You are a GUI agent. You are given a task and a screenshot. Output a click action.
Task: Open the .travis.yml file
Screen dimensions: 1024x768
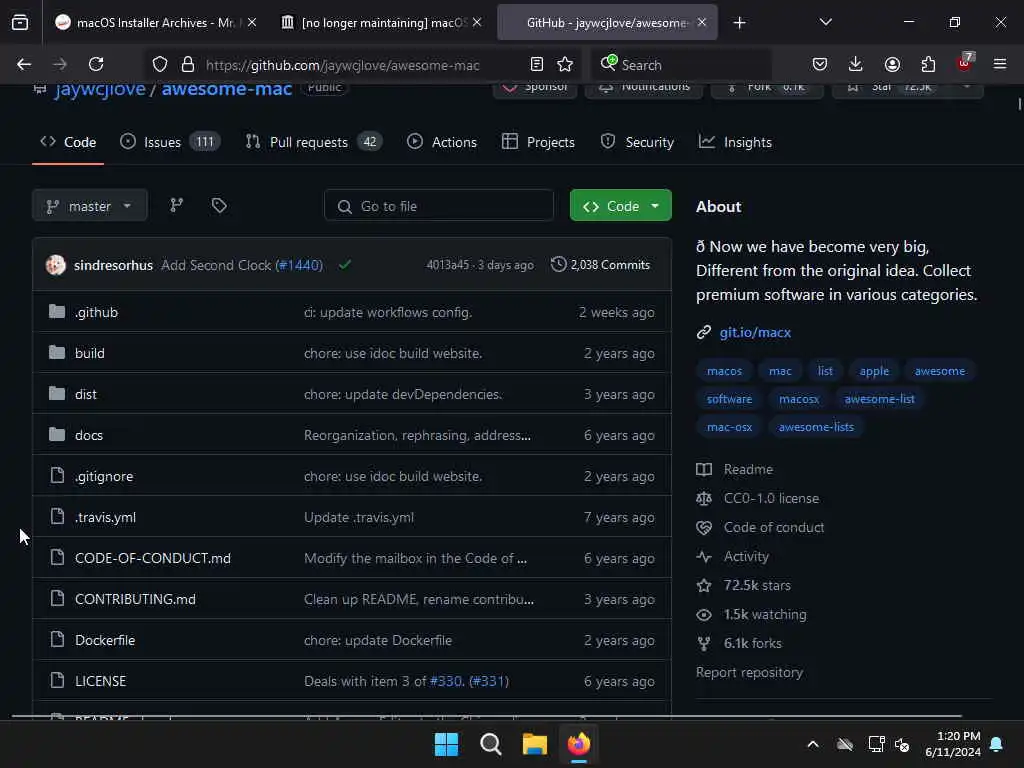coord(105,517)
